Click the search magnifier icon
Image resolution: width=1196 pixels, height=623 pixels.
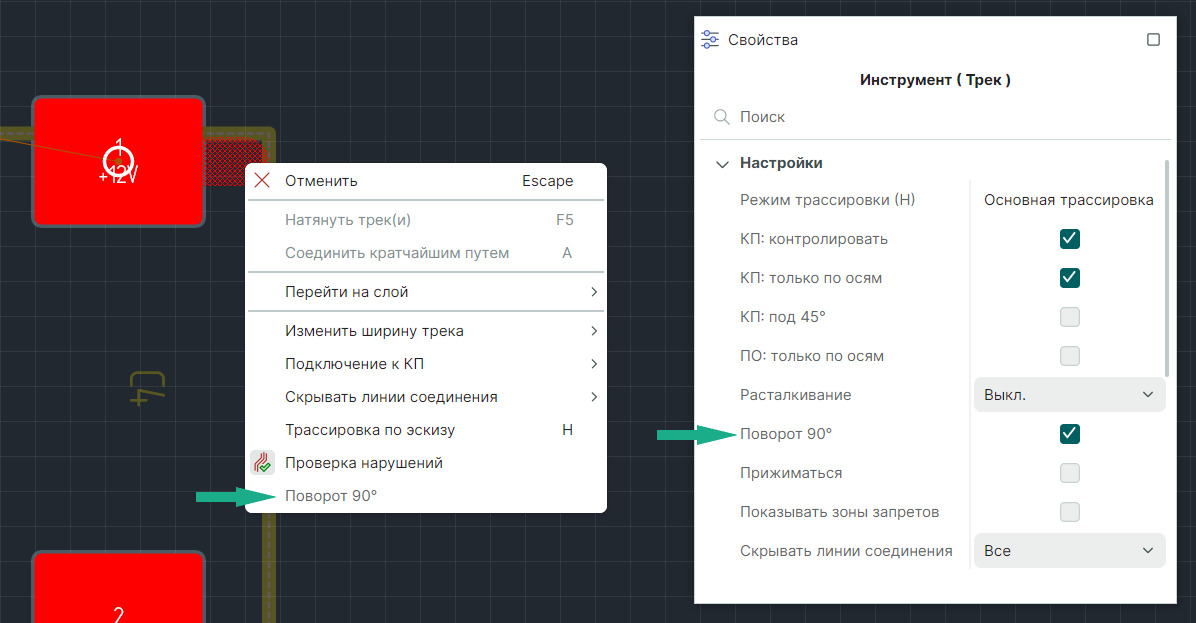(x=722, y=117)
